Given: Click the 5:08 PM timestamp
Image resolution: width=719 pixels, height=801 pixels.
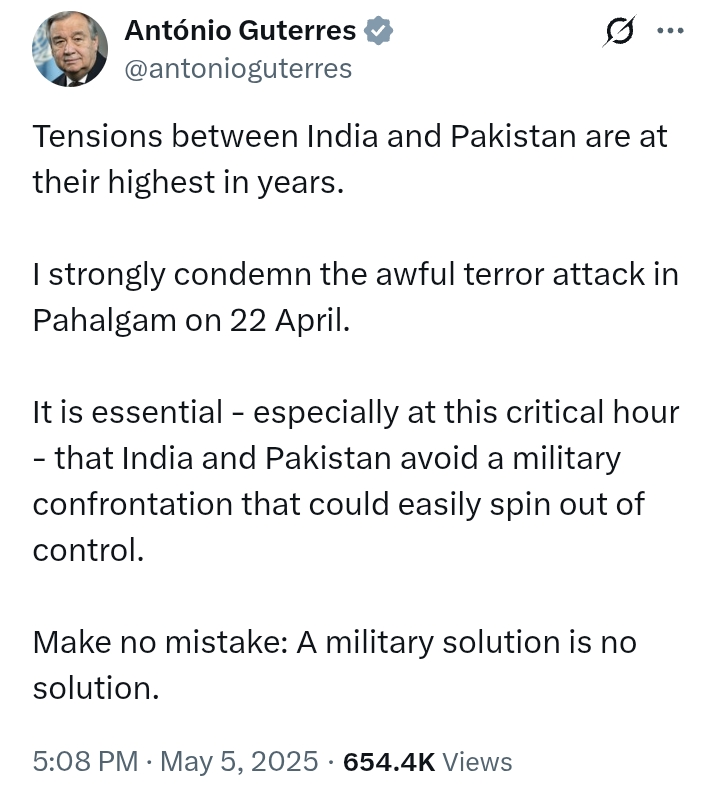Looking at the screenshot, I should coord(85,761).
